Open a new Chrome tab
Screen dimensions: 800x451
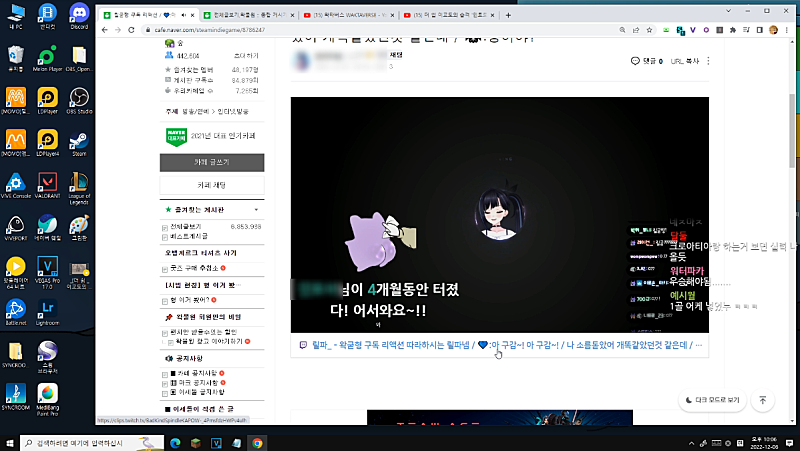(x=508, y=15)
